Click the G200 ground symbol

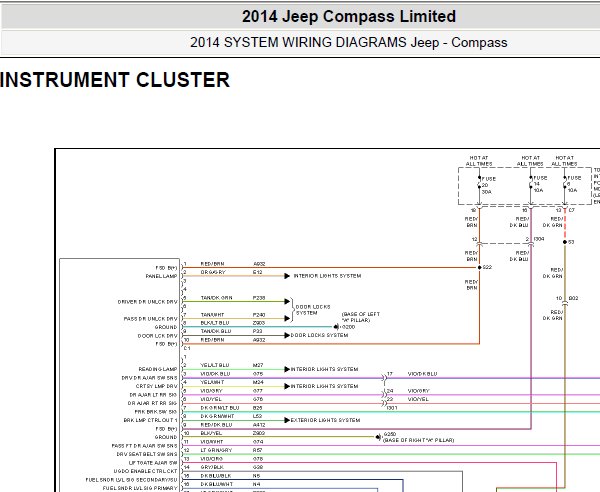point(336,327)
